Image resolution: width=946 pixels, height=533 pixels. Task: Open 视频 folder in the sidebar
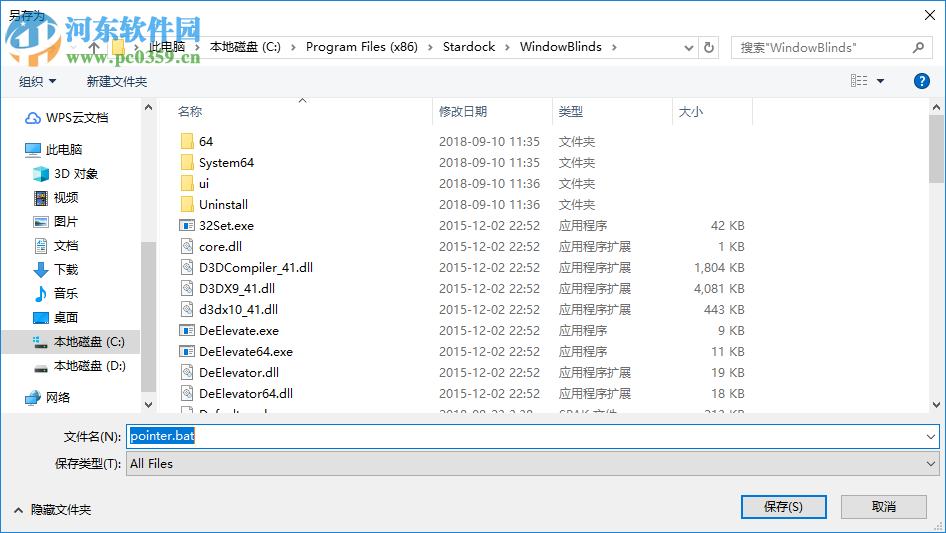56,197
